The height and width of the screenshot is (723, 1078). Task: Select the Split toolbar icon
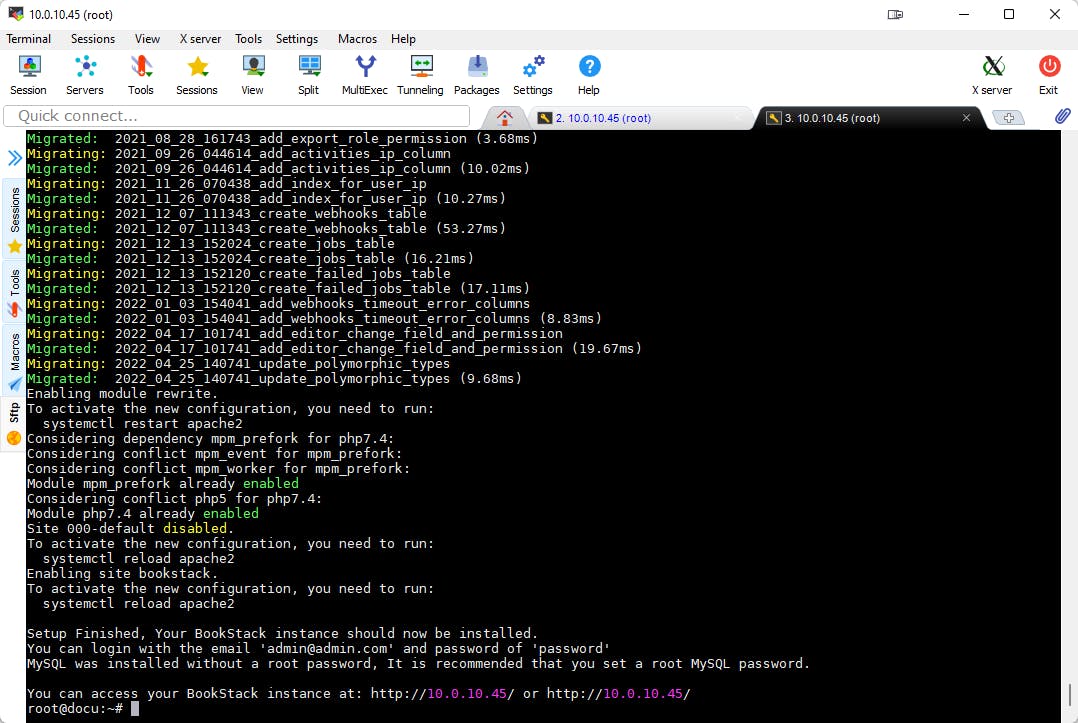(x=309, y=75)
